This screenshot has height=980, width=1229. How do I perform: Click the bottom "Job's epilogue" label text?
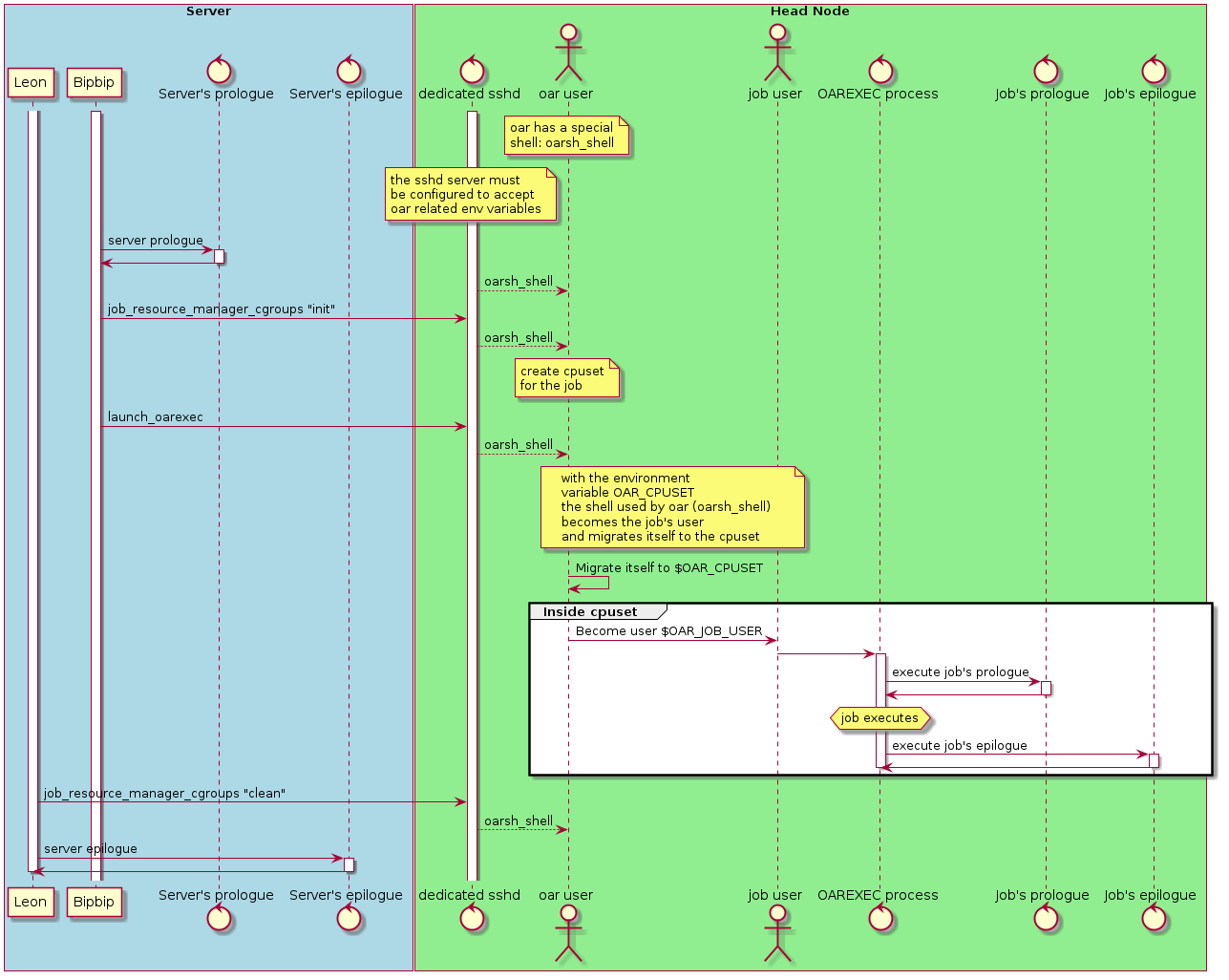1151,895
